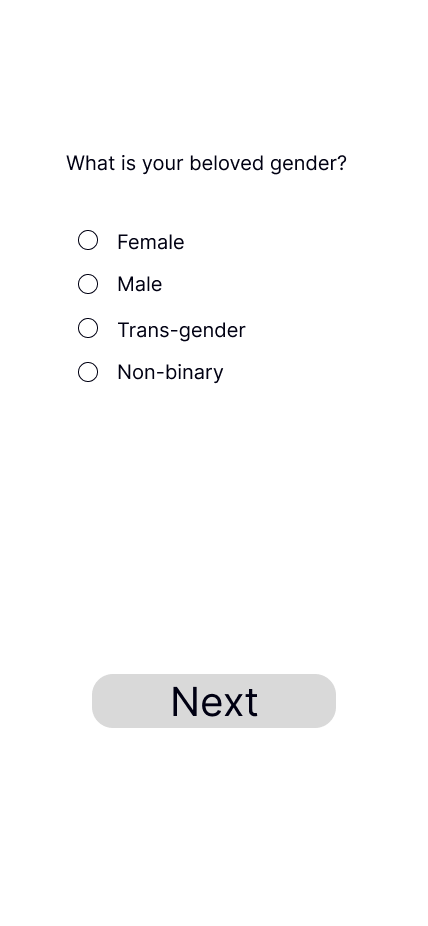Click the word "gender" in the question
This screenshot has width=428, height=926.
(303, 164)
